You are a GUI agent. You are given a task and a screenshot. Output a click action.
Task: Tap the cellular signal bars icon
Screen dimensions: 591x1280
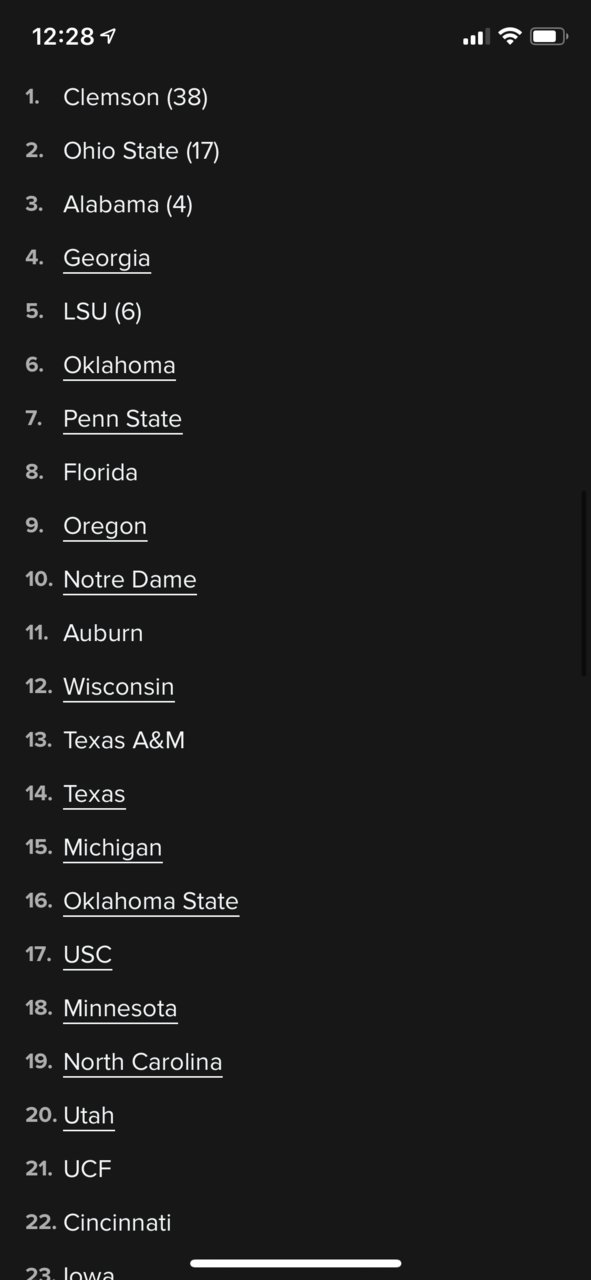point(475,38)
